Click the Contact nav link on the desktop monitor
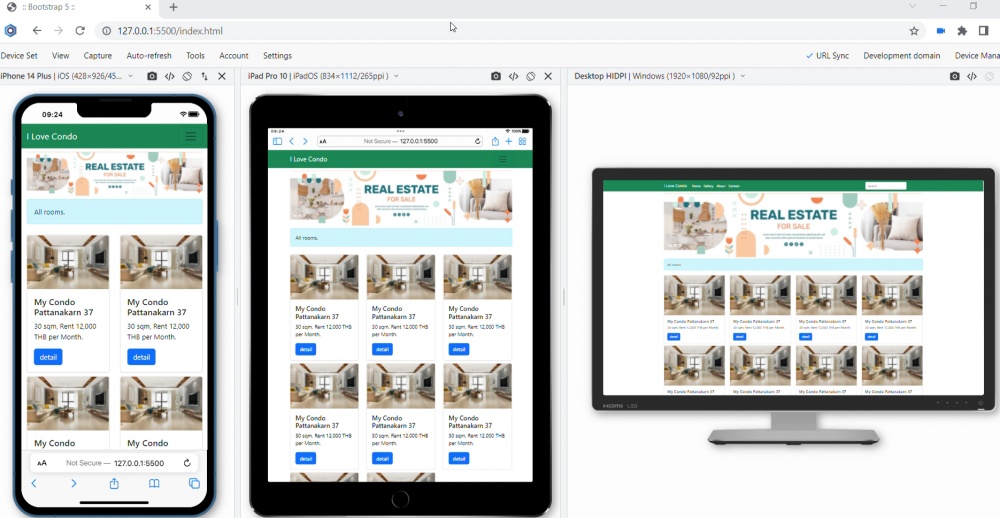Screen dimensions: 1000x518 (734, 186)
